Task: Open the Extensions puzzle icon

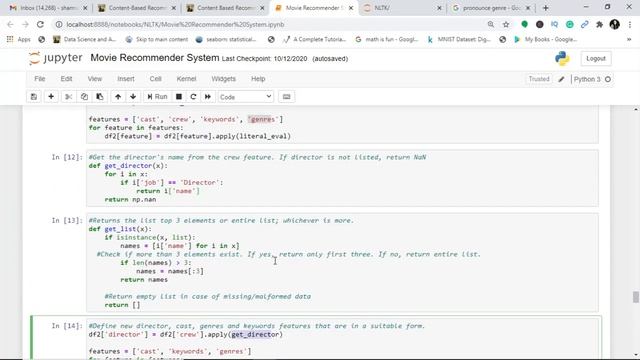Action: click(599, 24)
